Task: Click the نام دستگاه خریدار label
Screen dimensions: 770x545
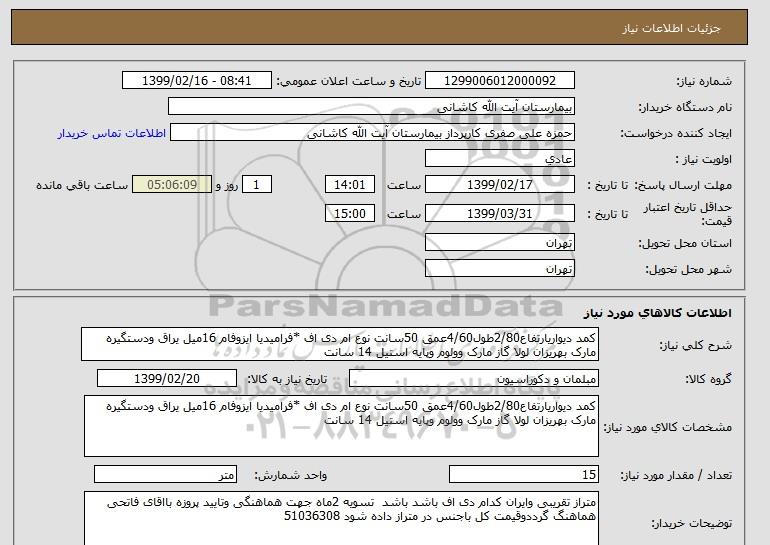Action: 685,107
